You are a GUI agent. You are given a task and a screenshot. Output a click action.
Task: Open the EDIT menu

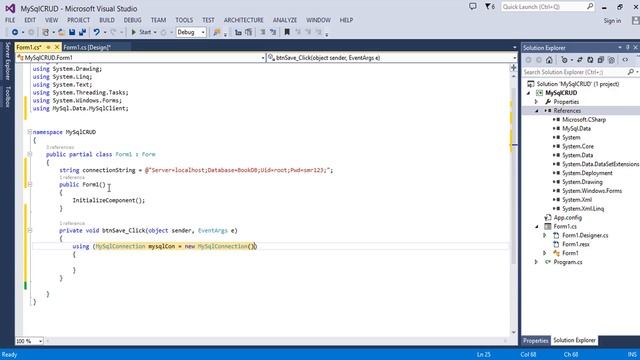[30, 20]
